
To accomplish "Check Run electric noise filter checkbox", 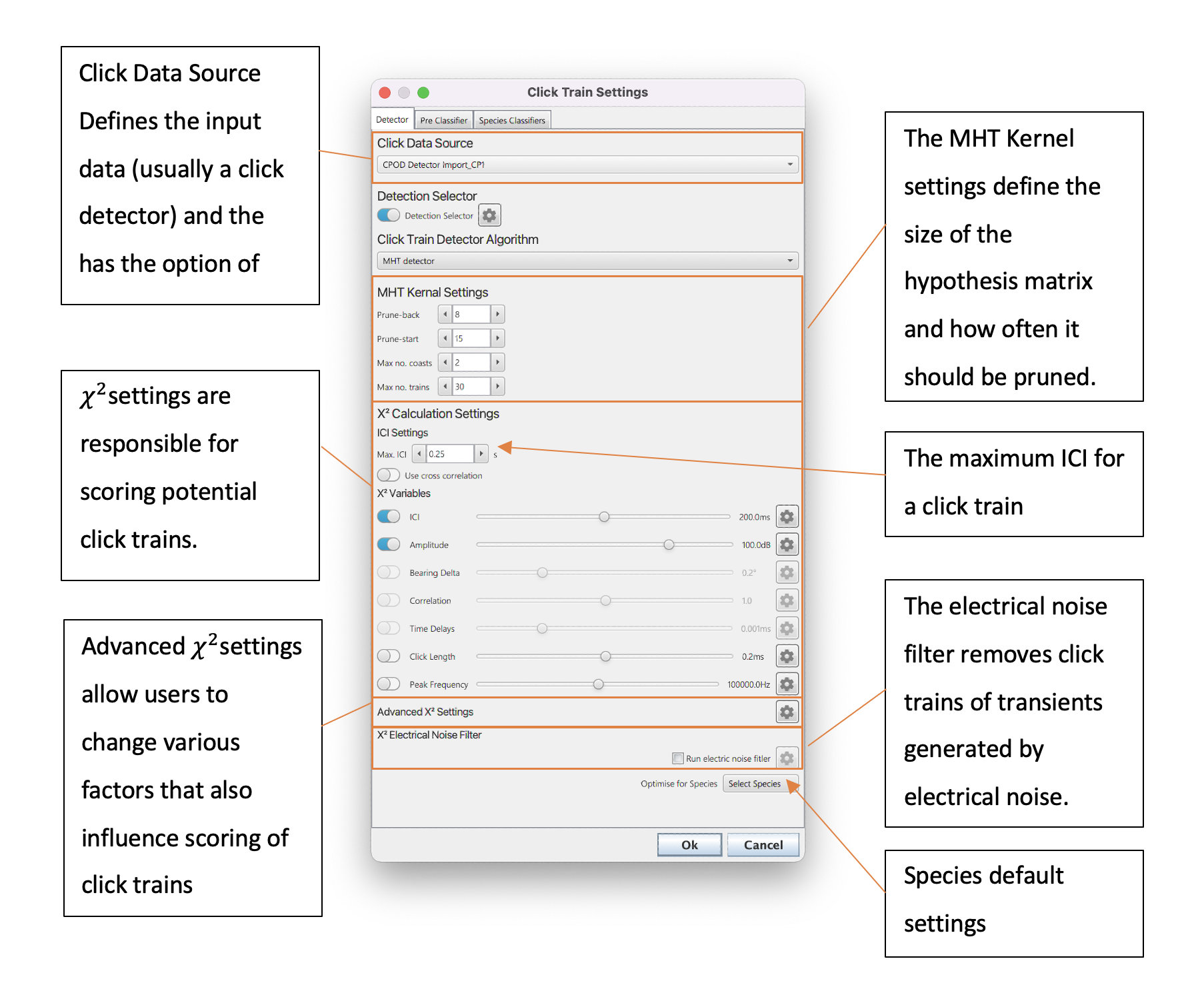I will click(x=678, y=758).
